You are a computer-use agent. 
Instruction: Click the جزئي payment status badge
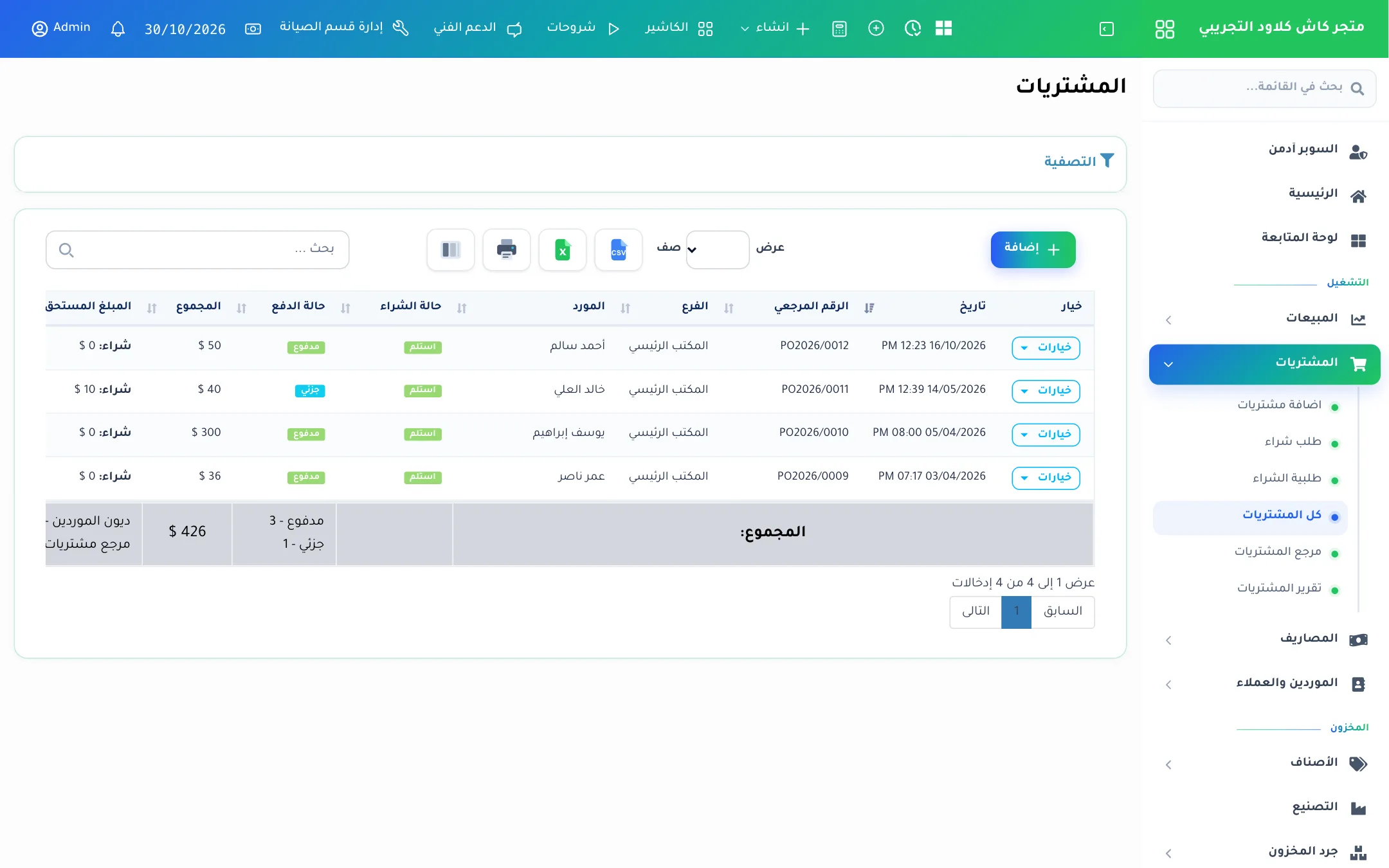coord(310,390)
